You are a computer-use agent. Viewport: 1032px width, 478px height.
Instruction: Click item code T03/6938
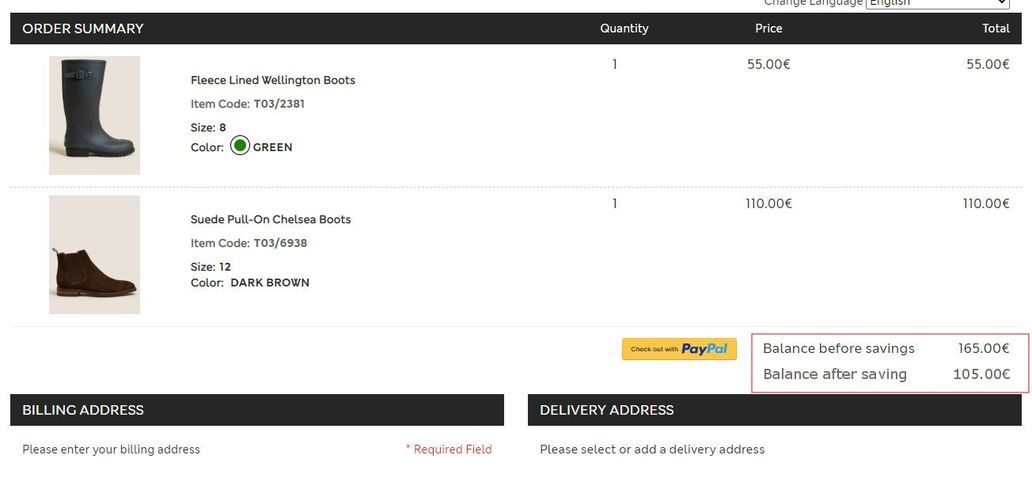coord(280,243)
